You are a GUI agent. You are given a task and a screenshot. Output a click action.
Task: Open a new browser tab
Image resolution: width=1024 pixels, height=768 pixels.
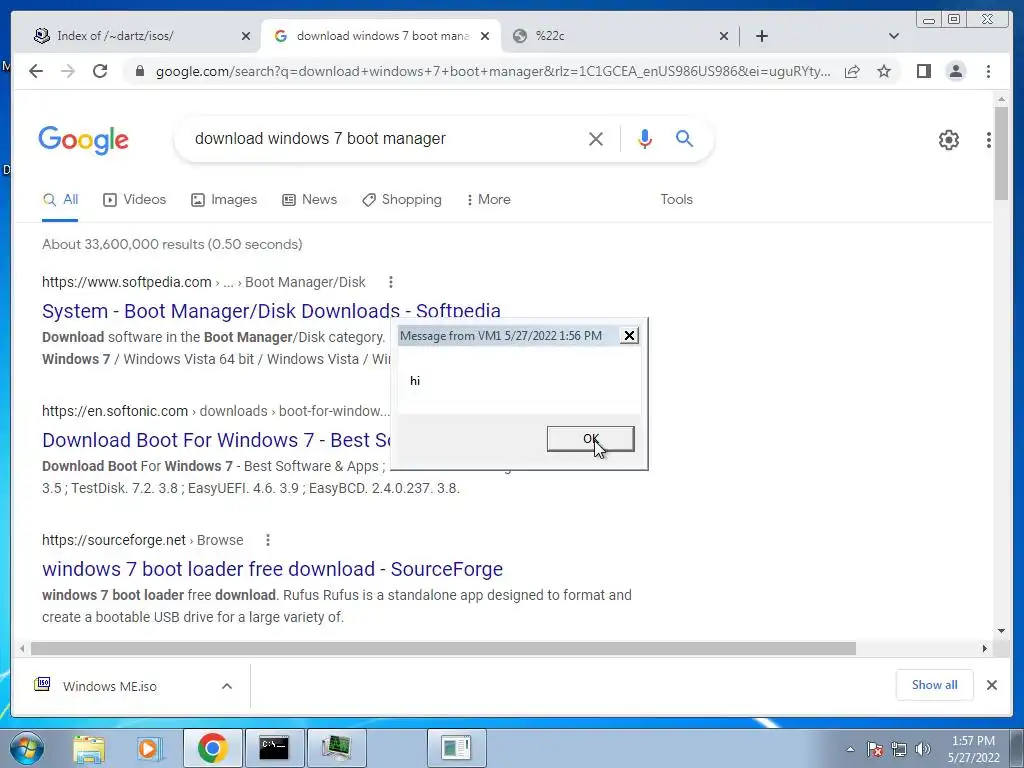click(761, 36)
